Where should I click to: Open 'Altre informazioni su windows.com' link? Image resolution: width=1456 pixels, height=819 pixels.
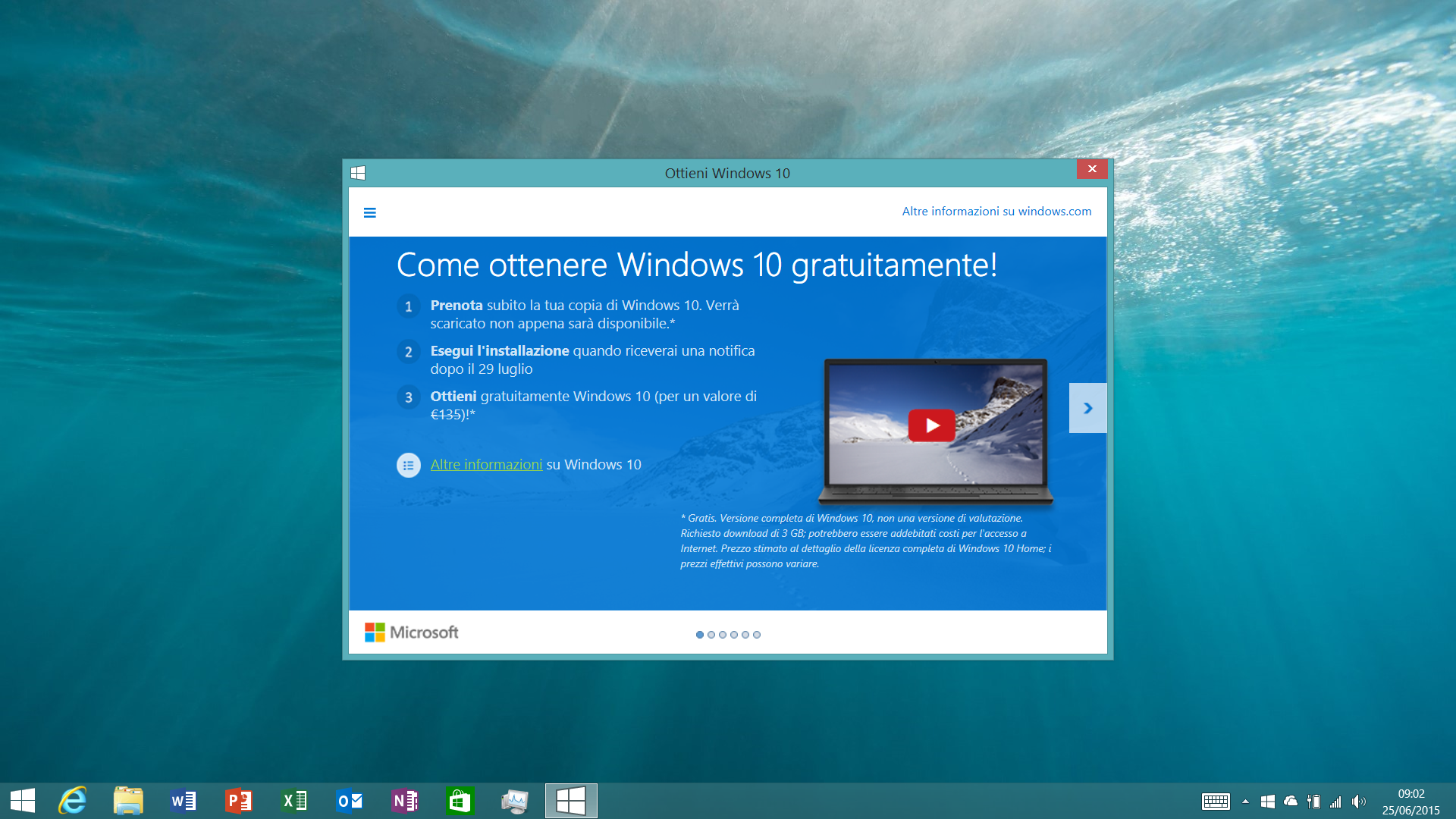tap(996, 212)
